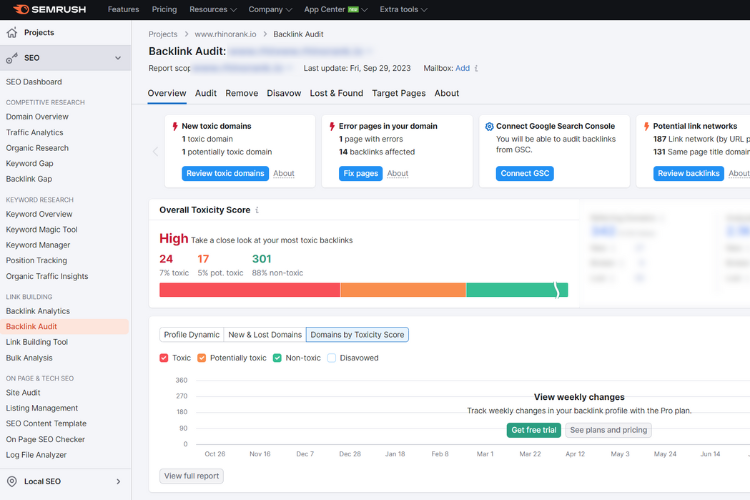Click www.rhinorank.io breadcrumb link
The height and width of the screenshot is (500, 750).
click(225, 34)
